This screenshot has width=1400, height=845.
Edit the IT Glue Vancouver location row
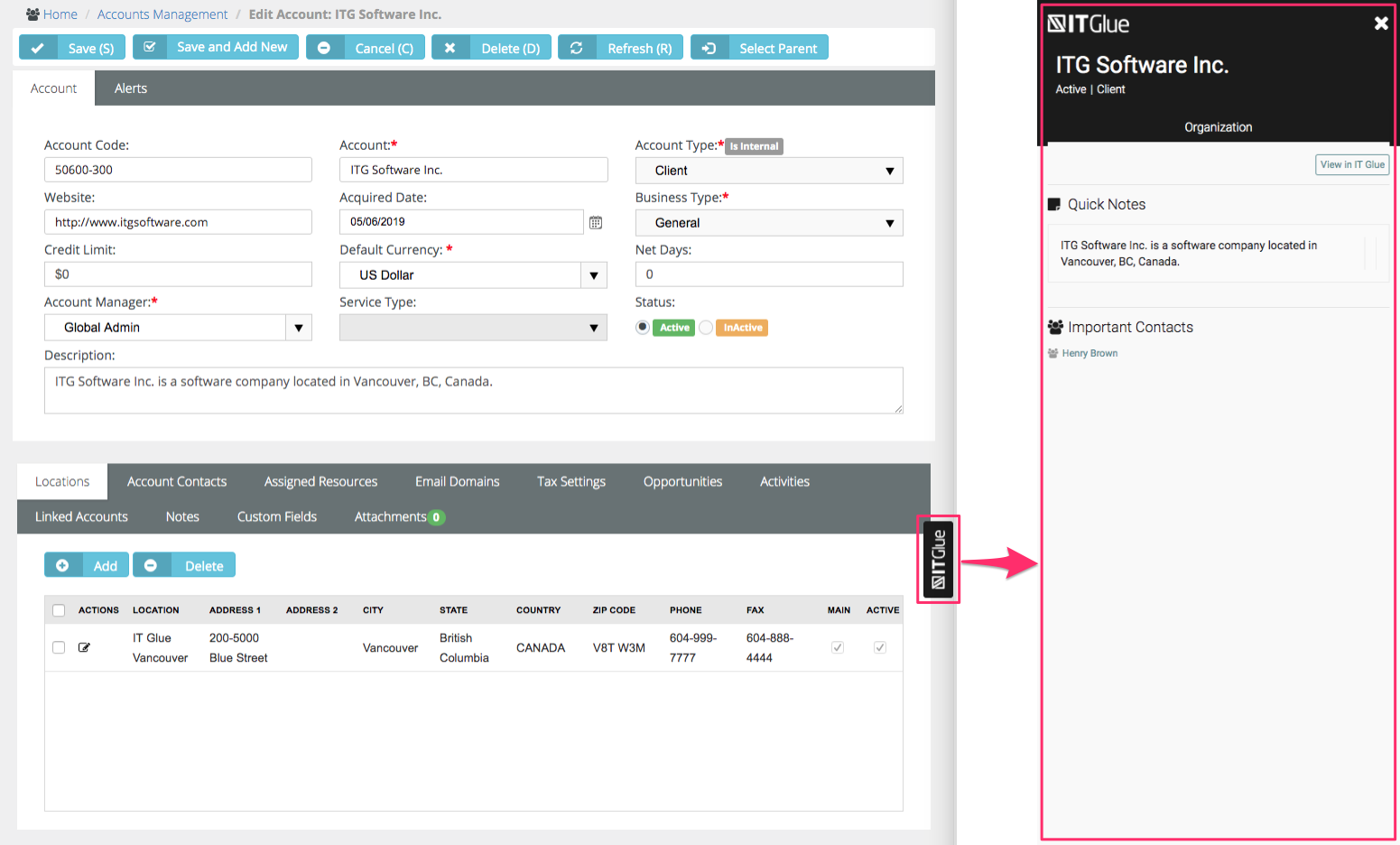(x=85, y=647)
